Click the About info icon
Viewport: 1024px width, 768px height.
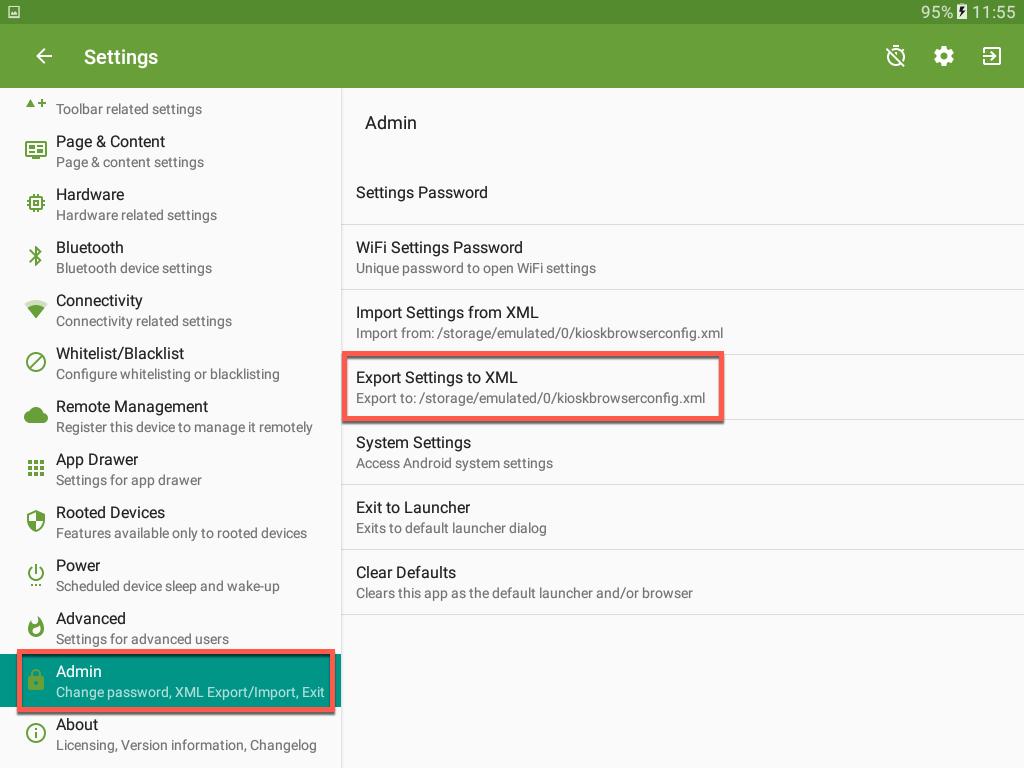click(x=36, y=733)
